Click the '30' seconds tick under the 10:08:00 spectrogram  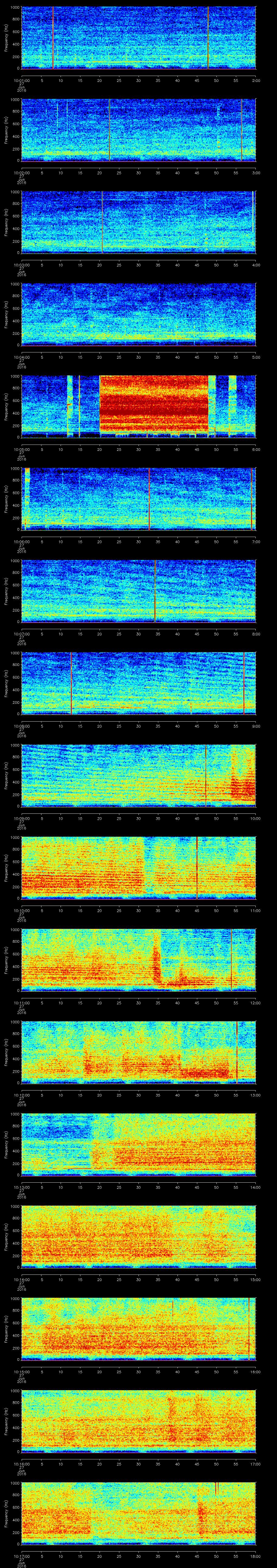139,726
